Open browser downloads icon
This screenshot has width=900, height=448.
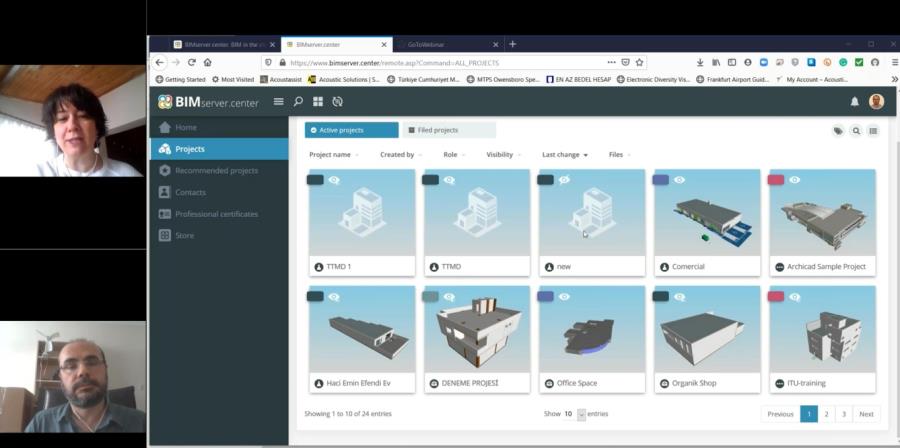(x=700, y=63)
